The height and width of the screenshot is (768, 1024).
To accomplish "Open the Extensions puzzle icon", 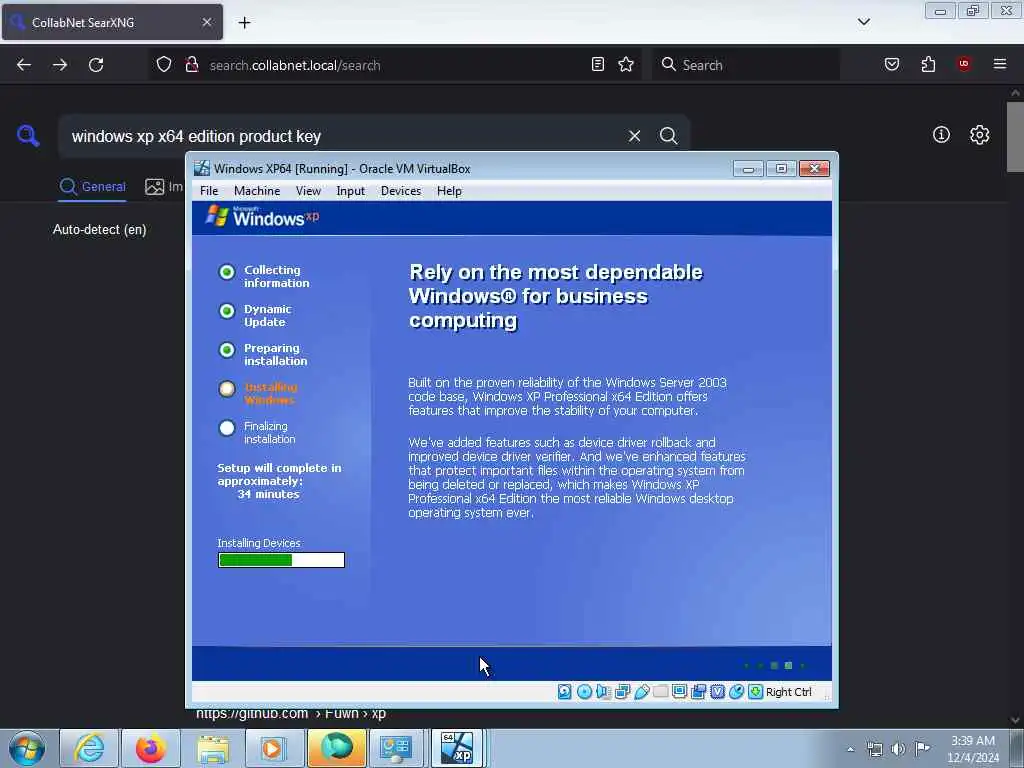I will (928, 64).
